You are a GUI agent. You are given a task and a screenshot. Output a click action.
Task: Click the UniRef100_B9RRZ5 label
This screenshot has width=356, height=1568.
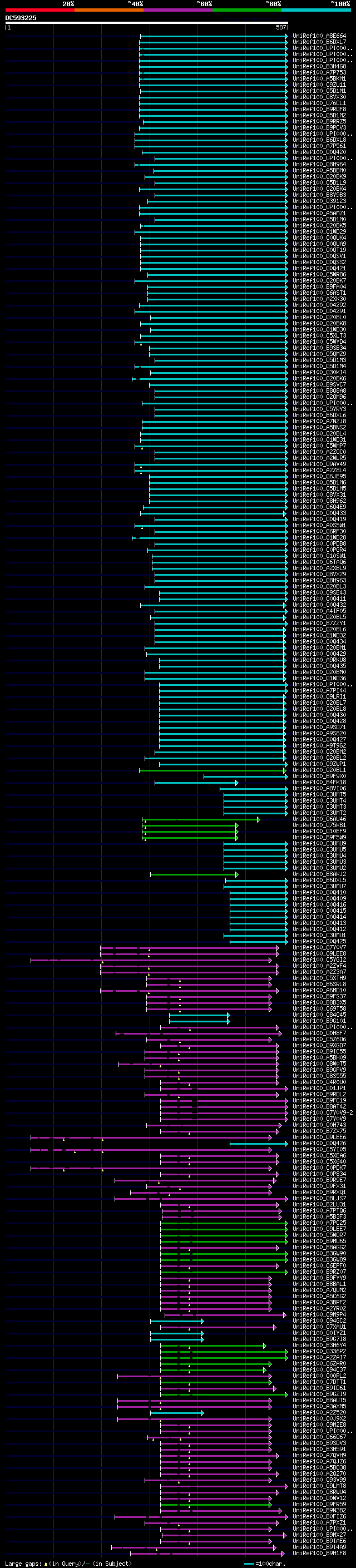click(319, 121)
